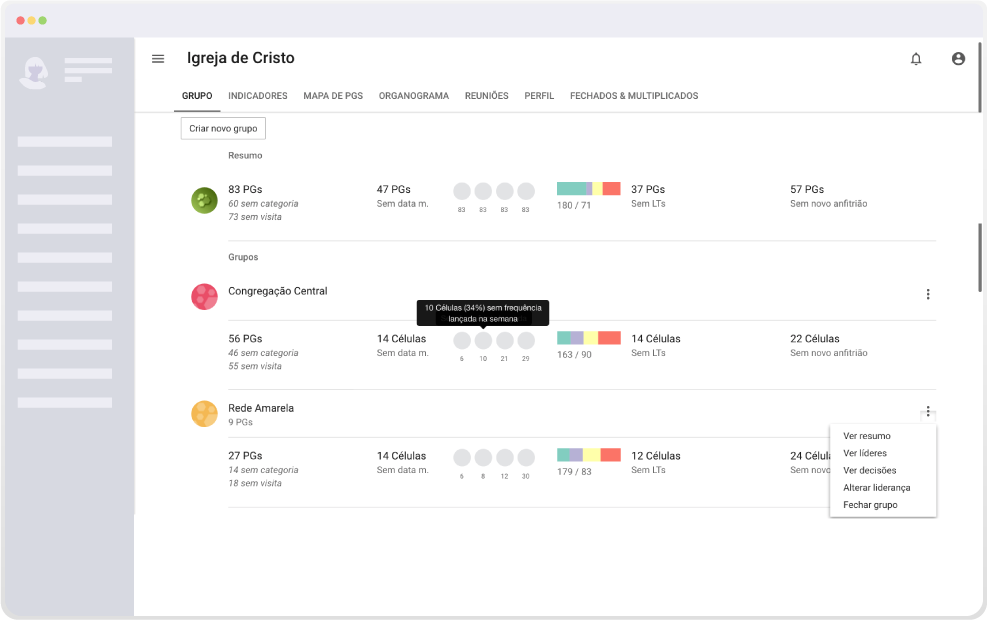Screen dimensions: 987x620
Task: Toggle Rede Amarela three-dot options menu
Action: coord(928,411)
